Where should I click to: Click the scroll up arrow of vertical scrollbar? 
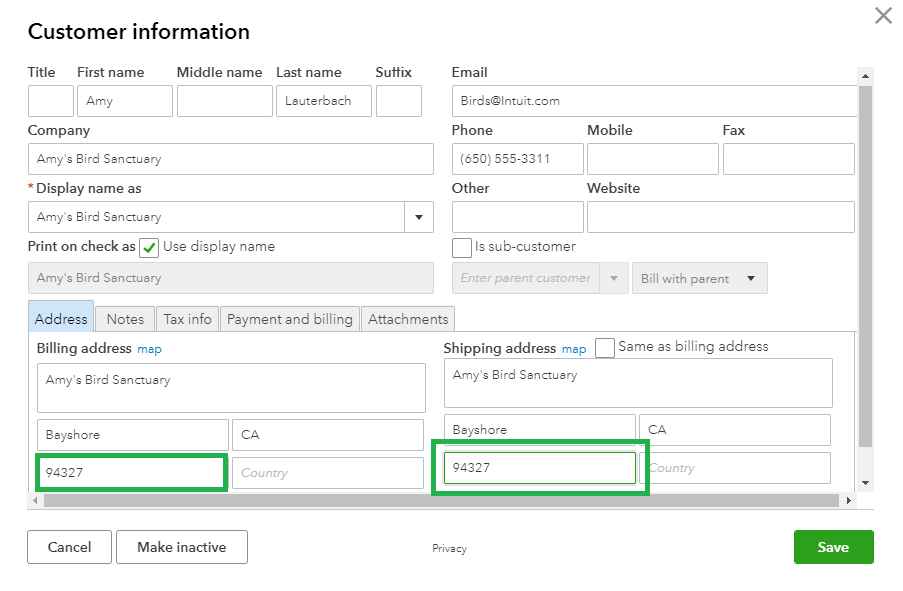(865, 75)
